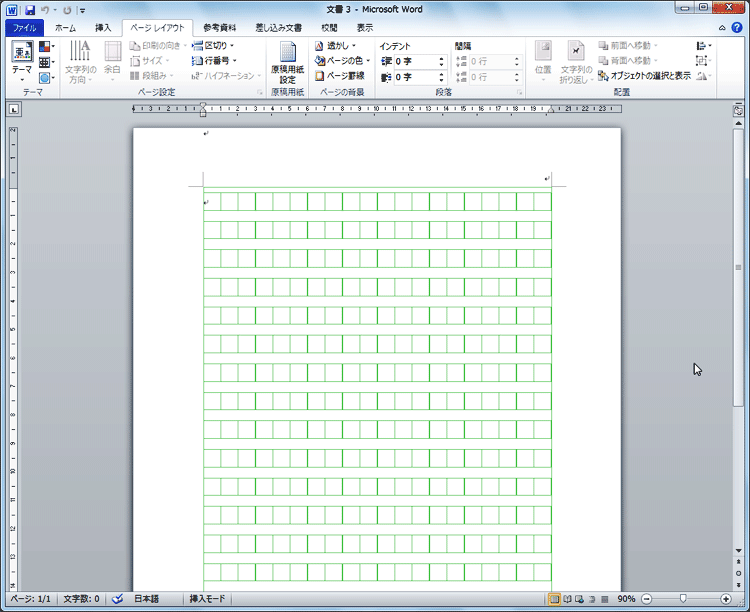Click 位置 position button
750x612 pixels.
point(543,62)
